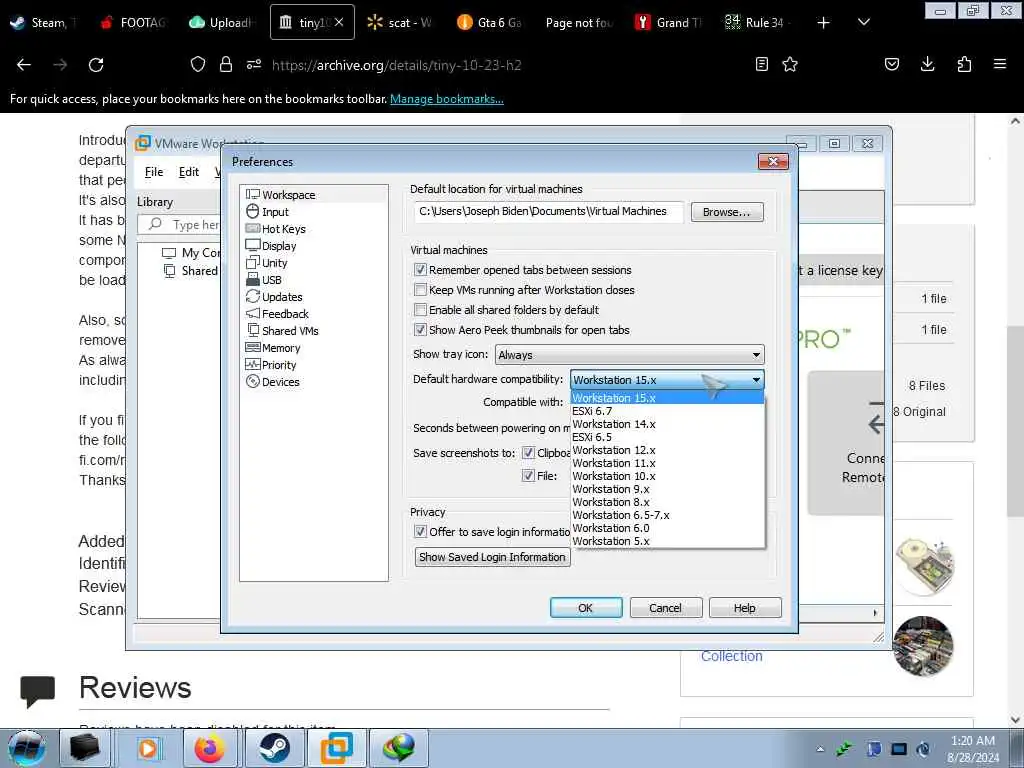
Task: Select Updates preferences category
Action: 274,296
